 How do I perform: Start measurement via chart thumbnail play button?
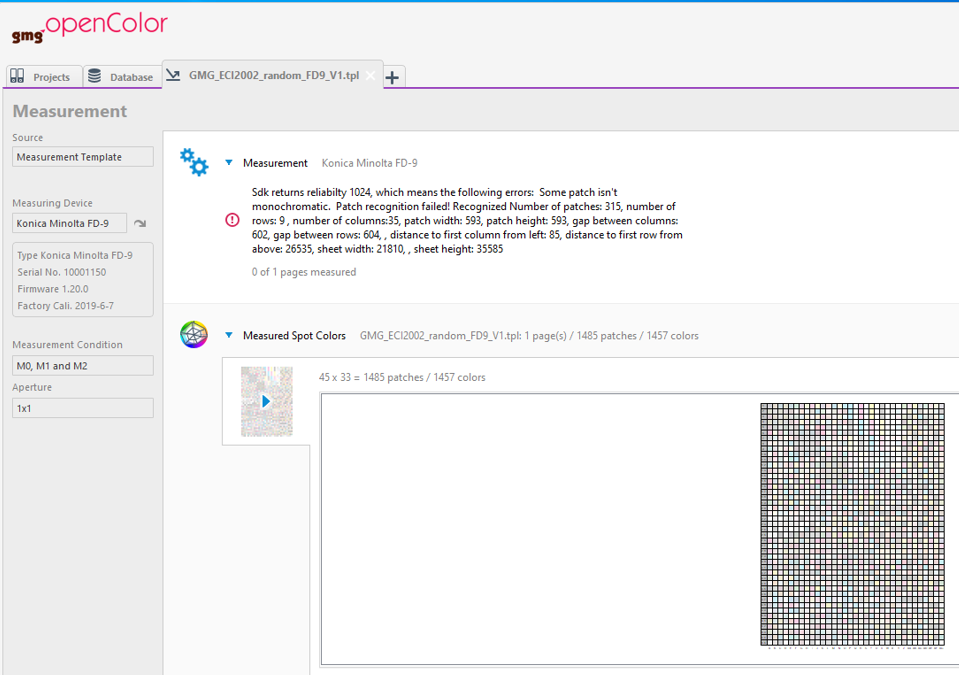(x=266, y=401)
